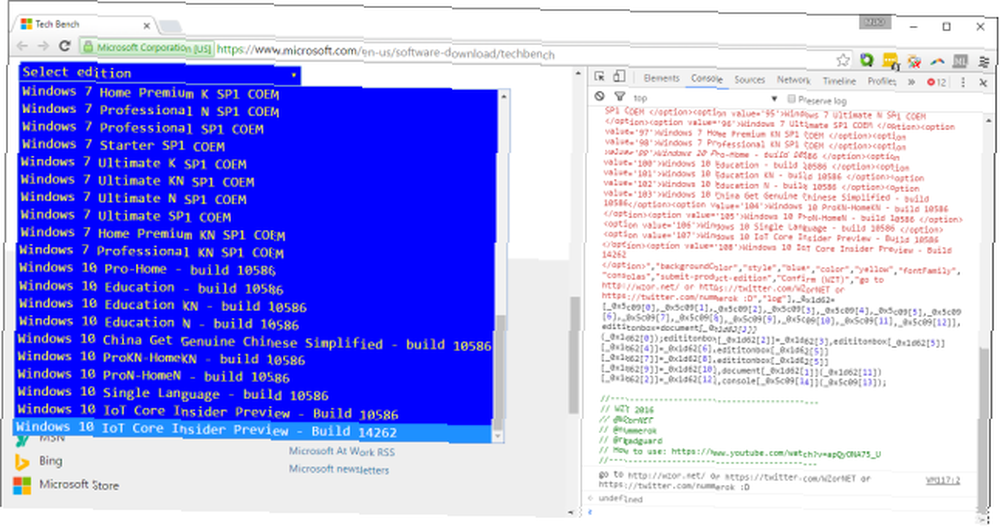1000x527 pixels.
Task: Select Windows 10 China Get Genuine option
Action: click(x=254, y=342)
